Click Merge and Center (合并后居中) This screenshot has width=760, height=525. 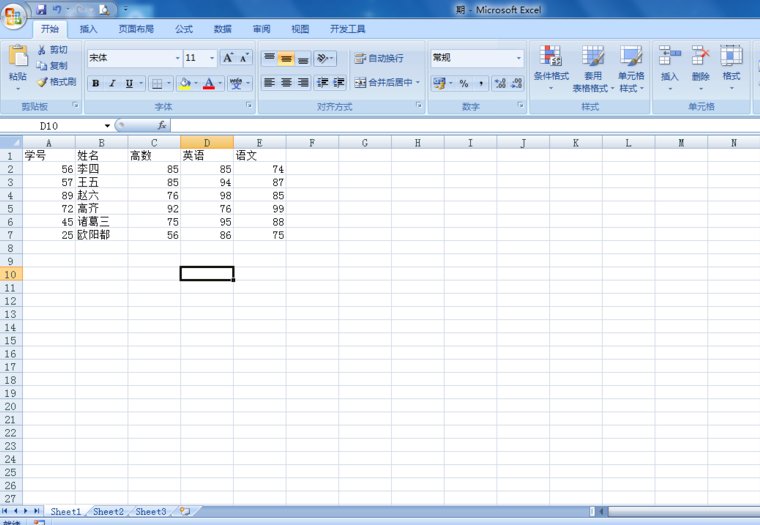tap(383, 82)
